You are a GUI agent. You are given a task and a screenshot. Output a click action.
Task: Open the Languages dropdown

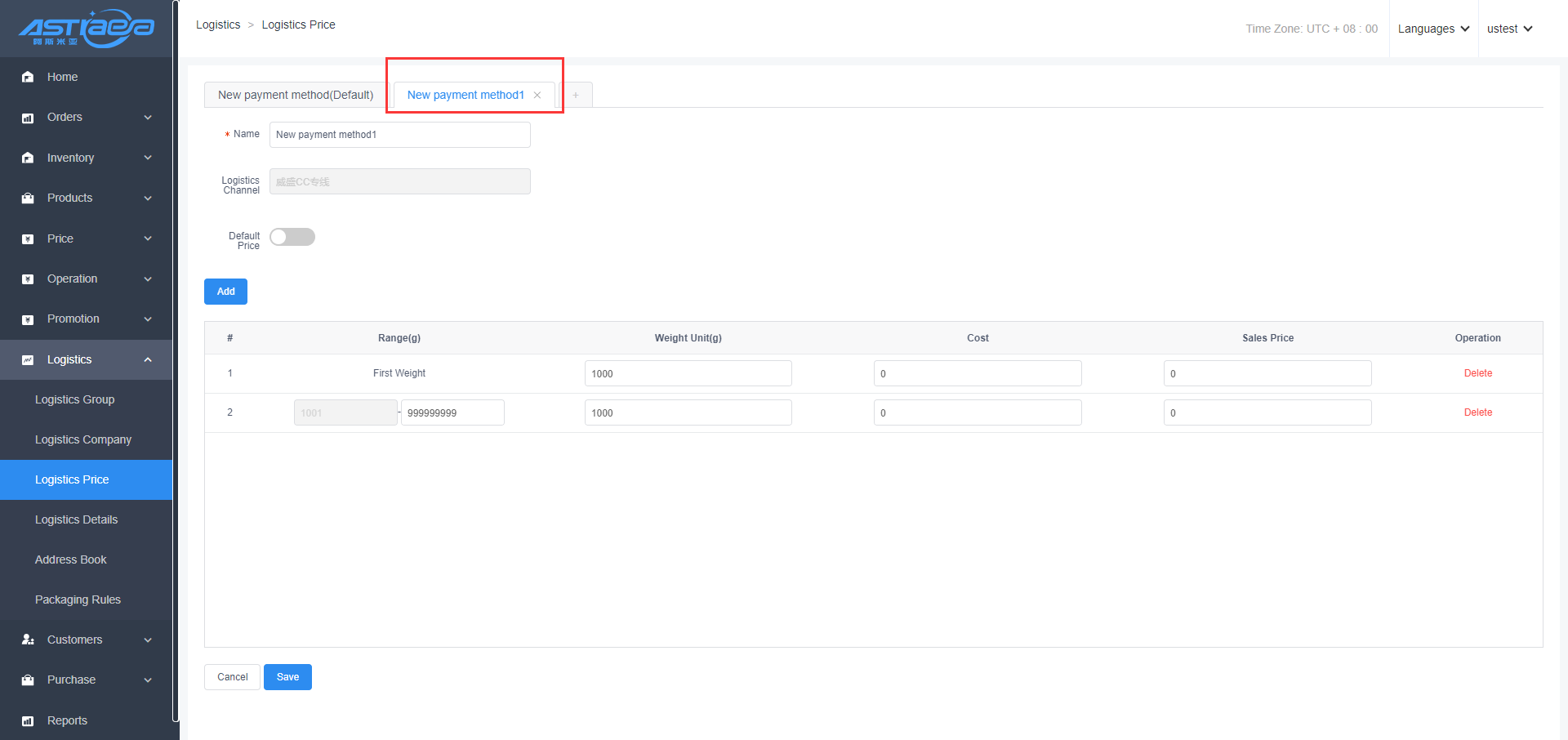point(1433,29)
